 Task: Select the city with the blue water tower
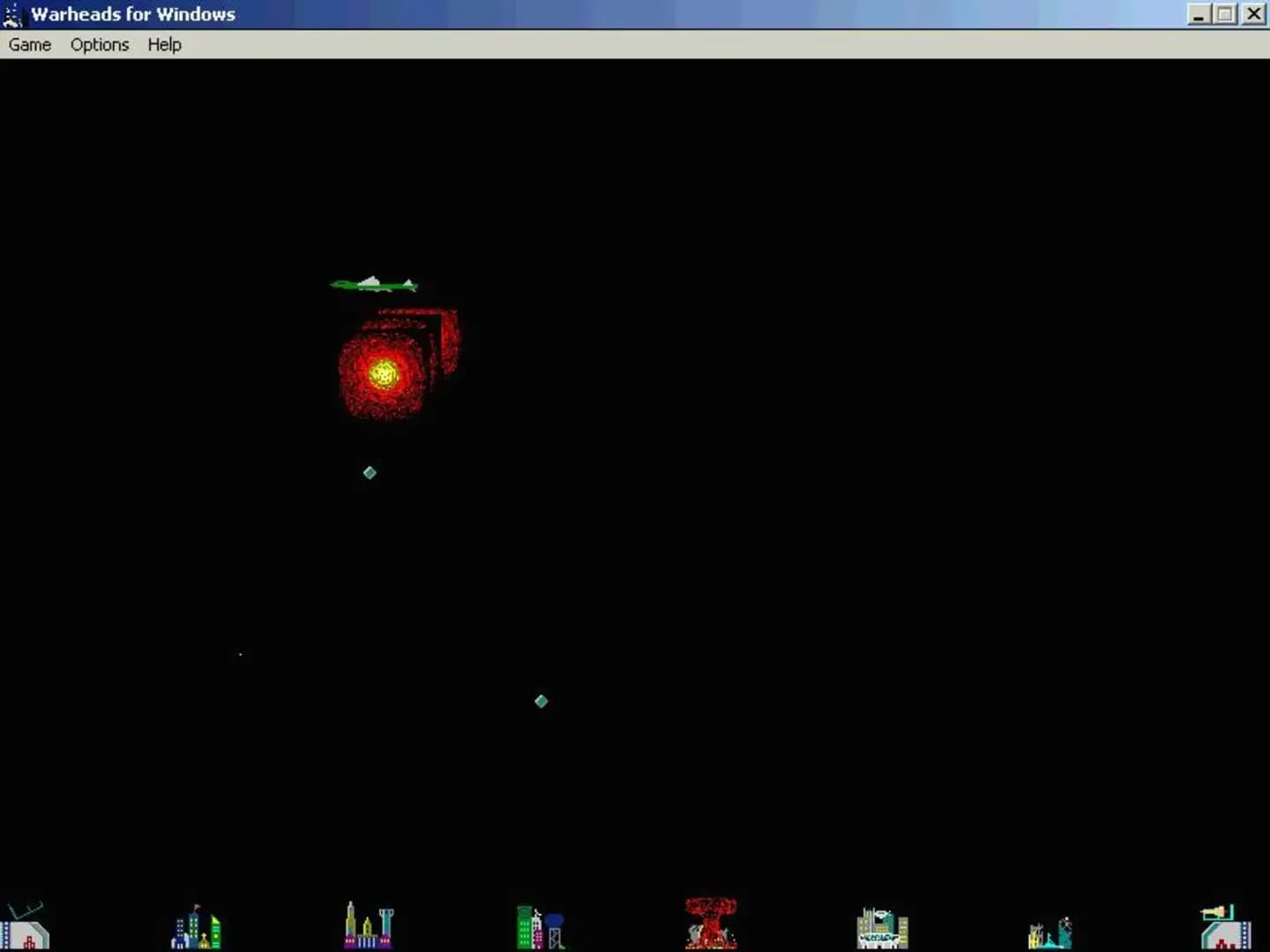click(540, 927)
